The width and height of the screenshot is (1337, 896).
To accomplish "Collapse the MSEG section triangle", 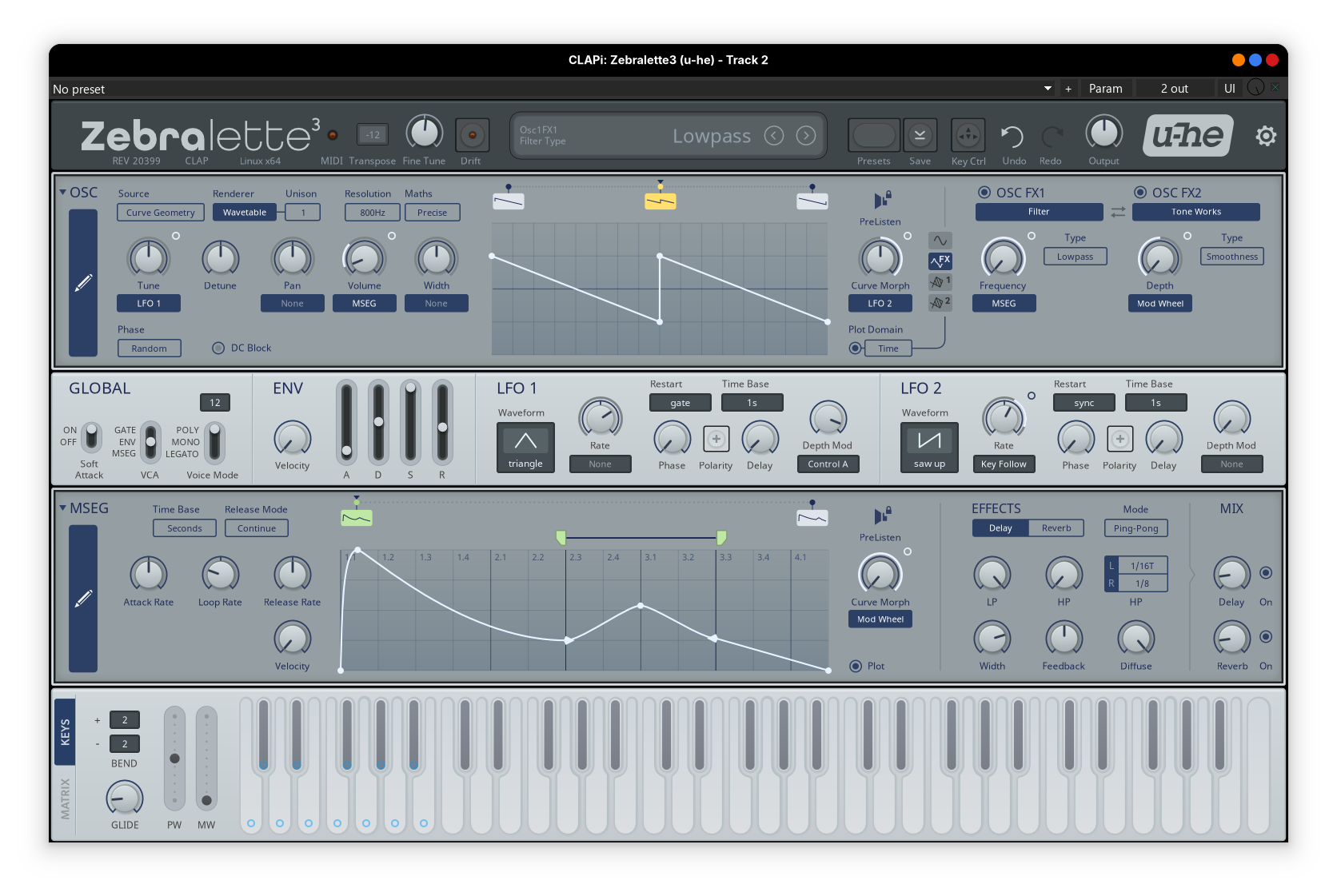I will click(x=62, y=508).
